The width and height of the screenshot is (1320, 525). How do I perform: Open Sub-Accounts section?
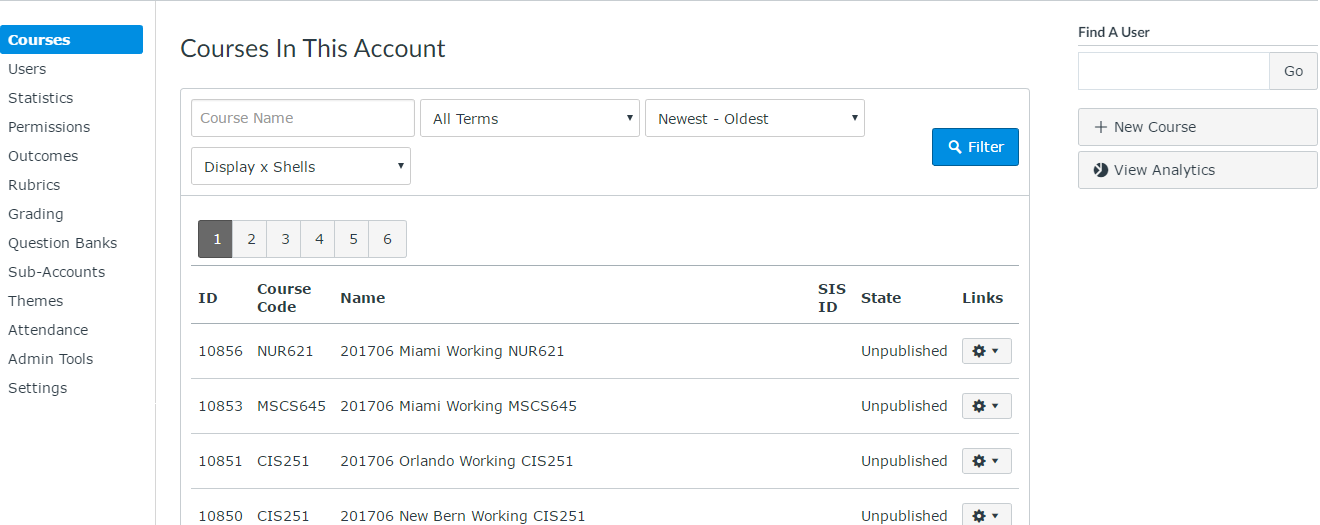[56, 272]
